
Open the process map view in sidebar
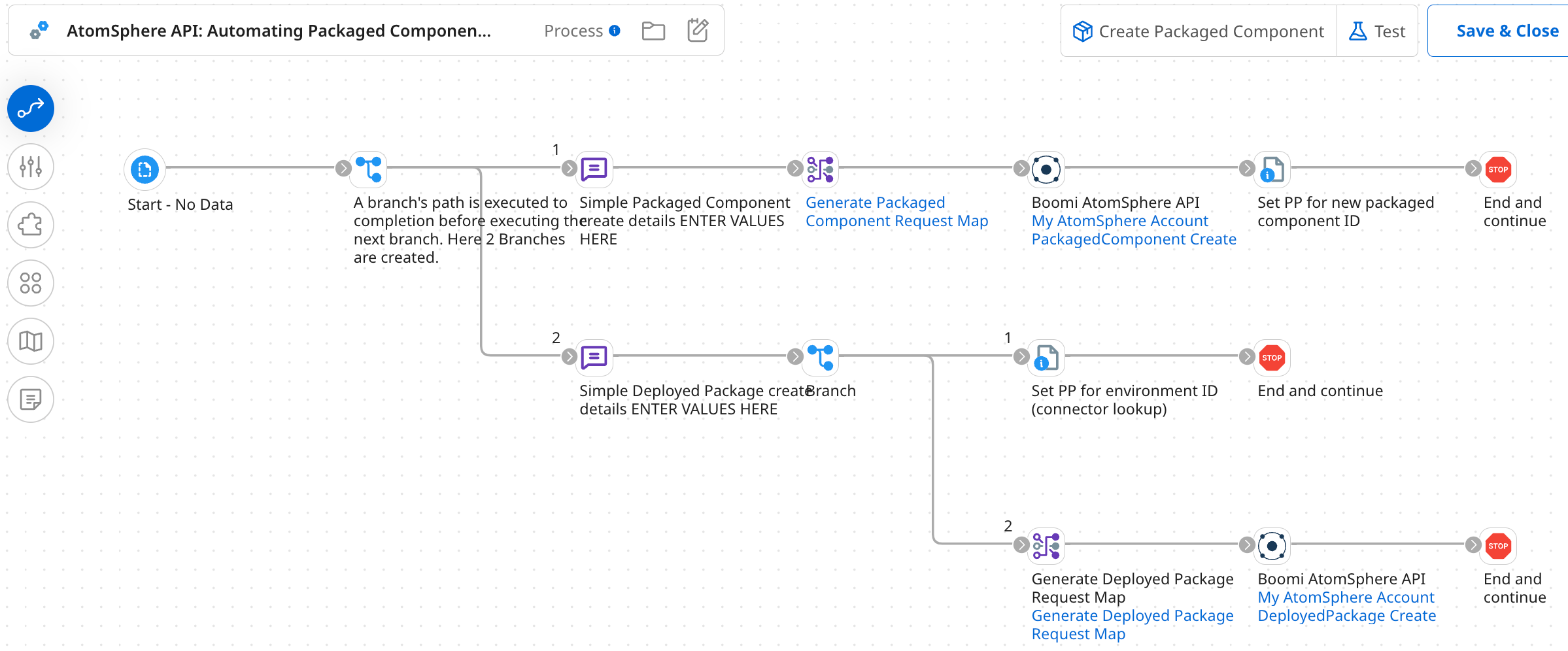click(x=30, y=341)
